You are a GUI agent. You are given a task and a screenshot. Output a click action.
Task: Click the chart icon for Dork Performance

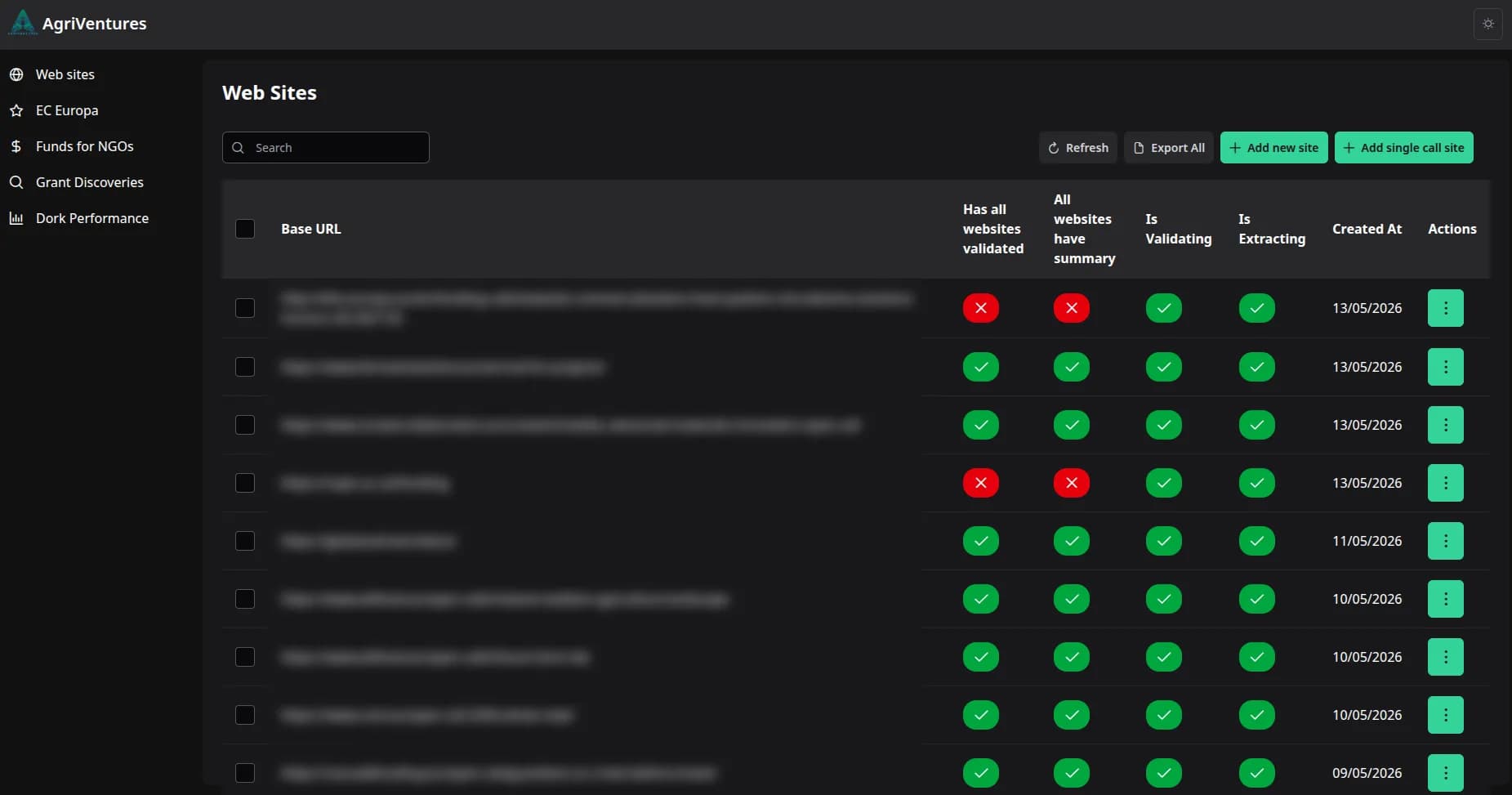(x=16, y=218)
